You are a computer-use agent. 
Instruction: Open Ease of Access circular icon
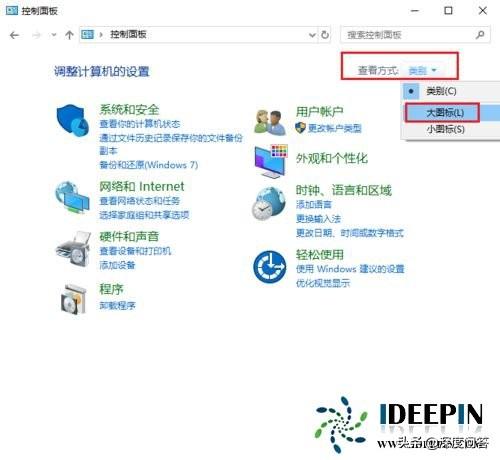pos(269,267)
